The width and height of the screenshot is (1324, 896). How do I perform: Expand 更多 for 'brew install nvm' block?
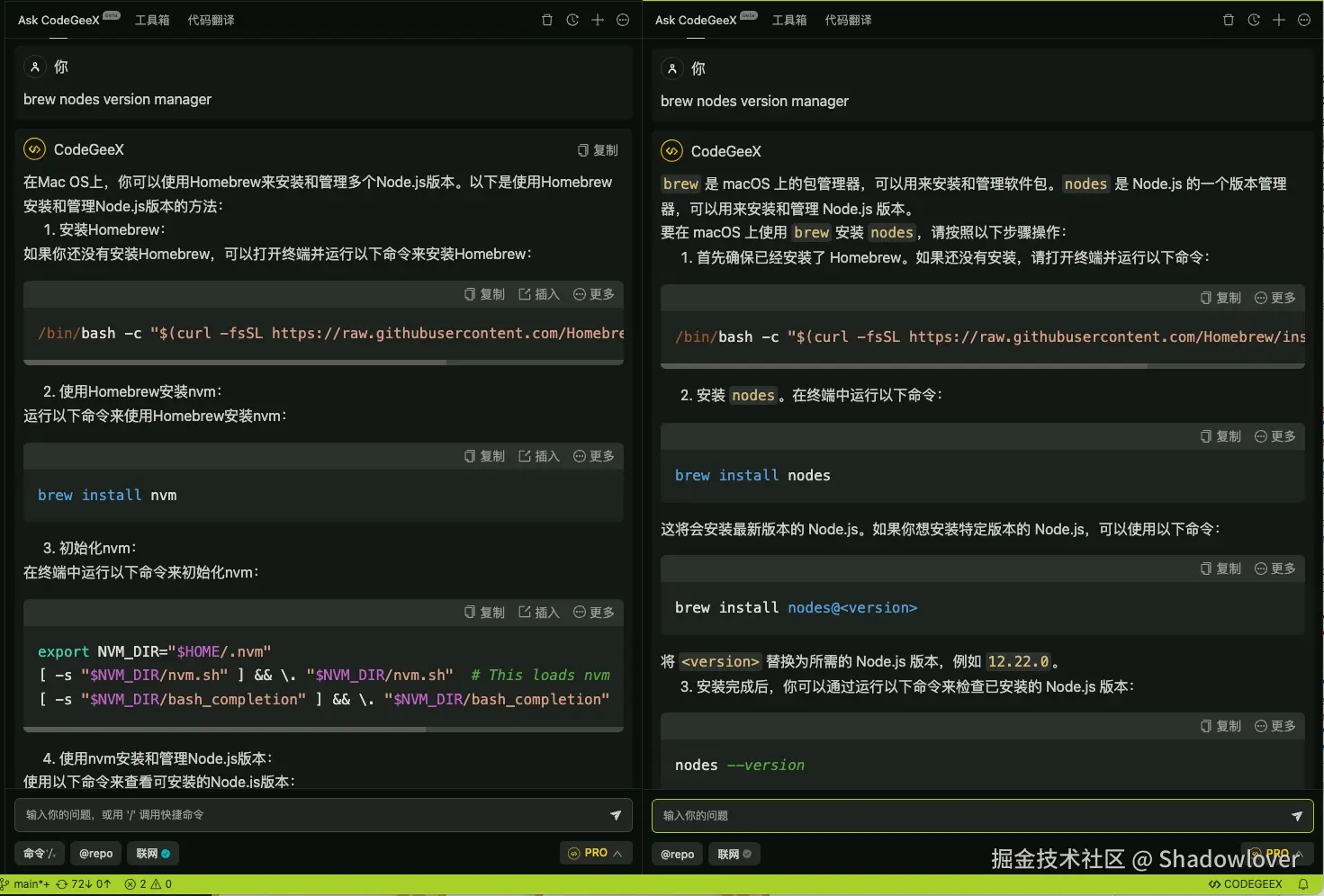[x=594, y=456]
